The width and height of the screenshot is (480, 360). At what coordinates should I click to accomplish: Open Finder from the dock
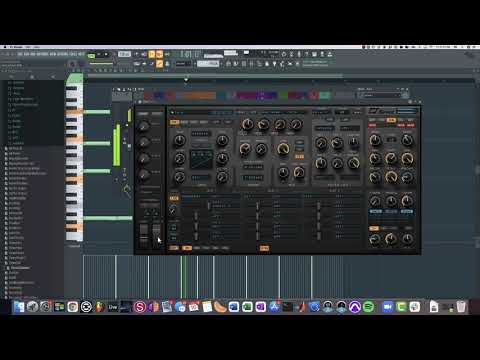click(19, 307)
